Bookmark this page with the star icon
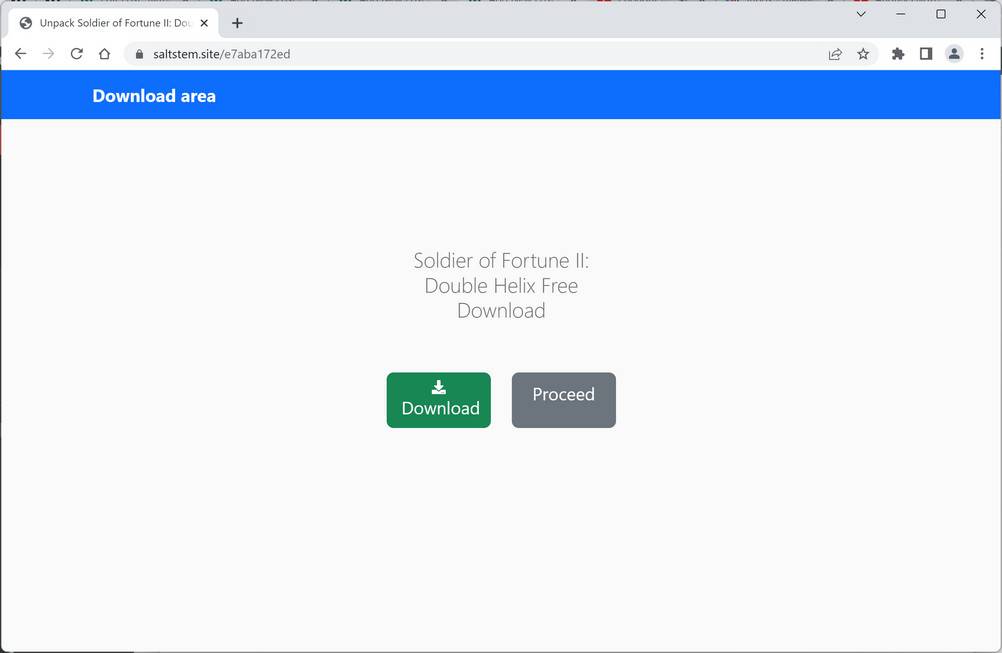The height and width of the screenshot is (653, 1002). click(863, 54)
